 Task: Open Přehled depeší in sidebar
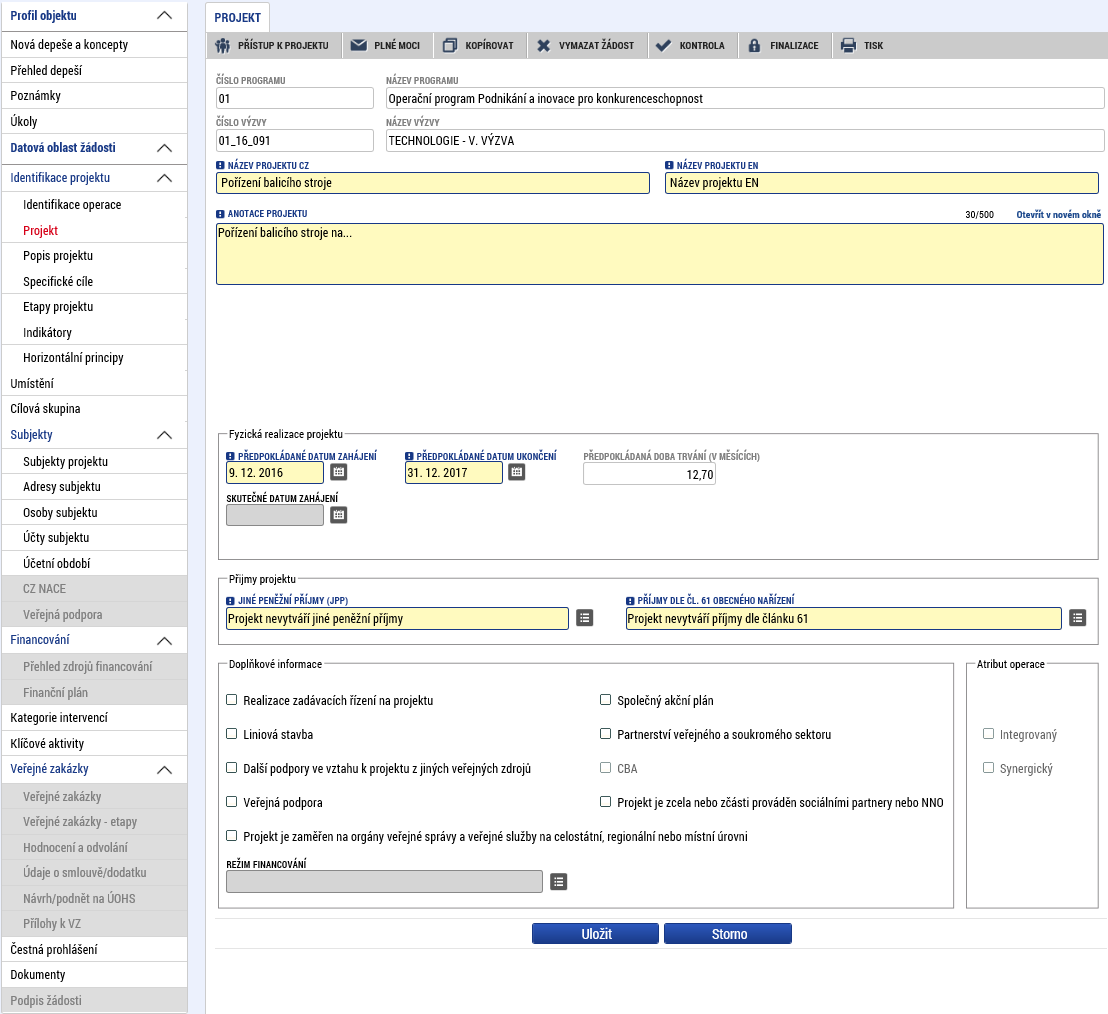click(94, 71)
